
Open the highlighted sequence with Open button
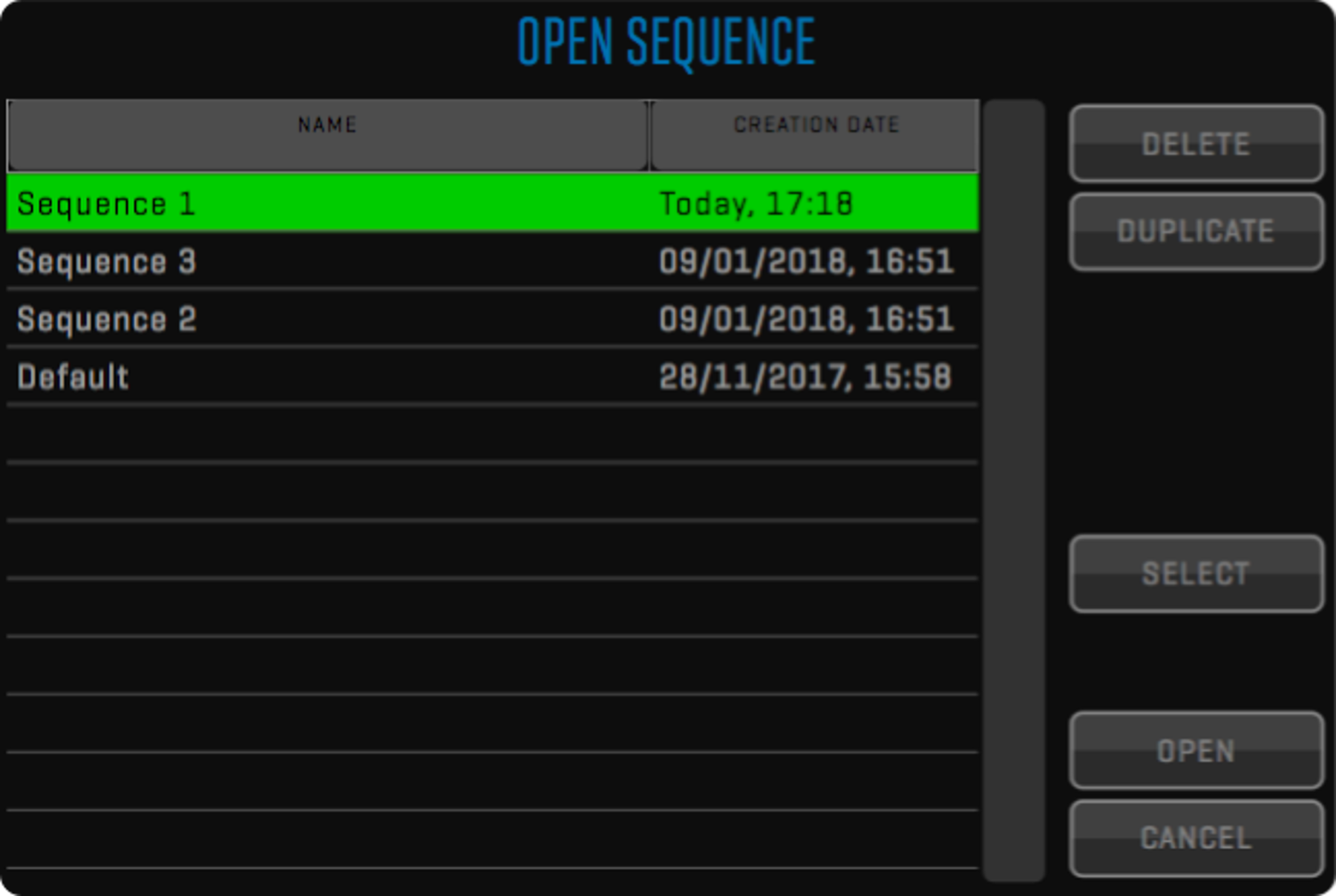pos(1196,751)
